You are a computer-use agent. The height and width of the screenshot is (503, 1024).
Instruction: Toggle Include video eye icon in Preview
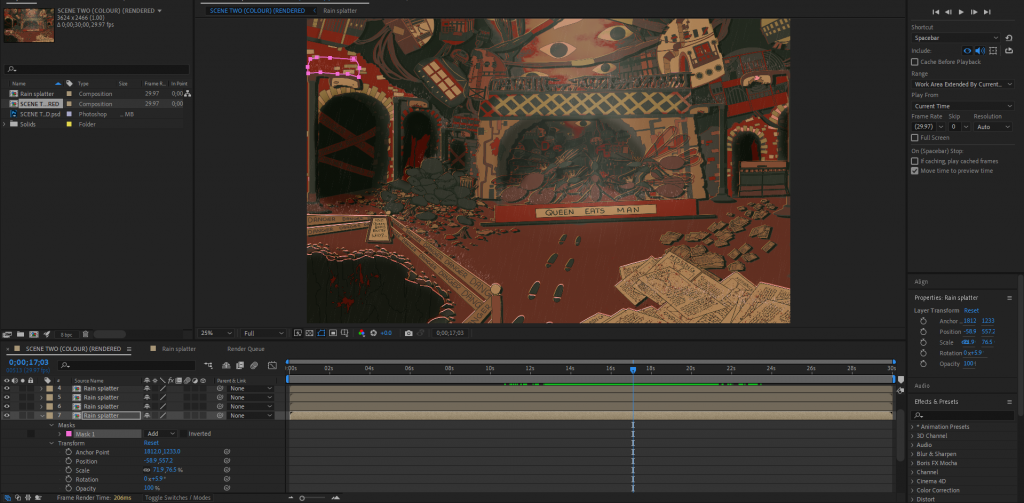pos(967,50)
